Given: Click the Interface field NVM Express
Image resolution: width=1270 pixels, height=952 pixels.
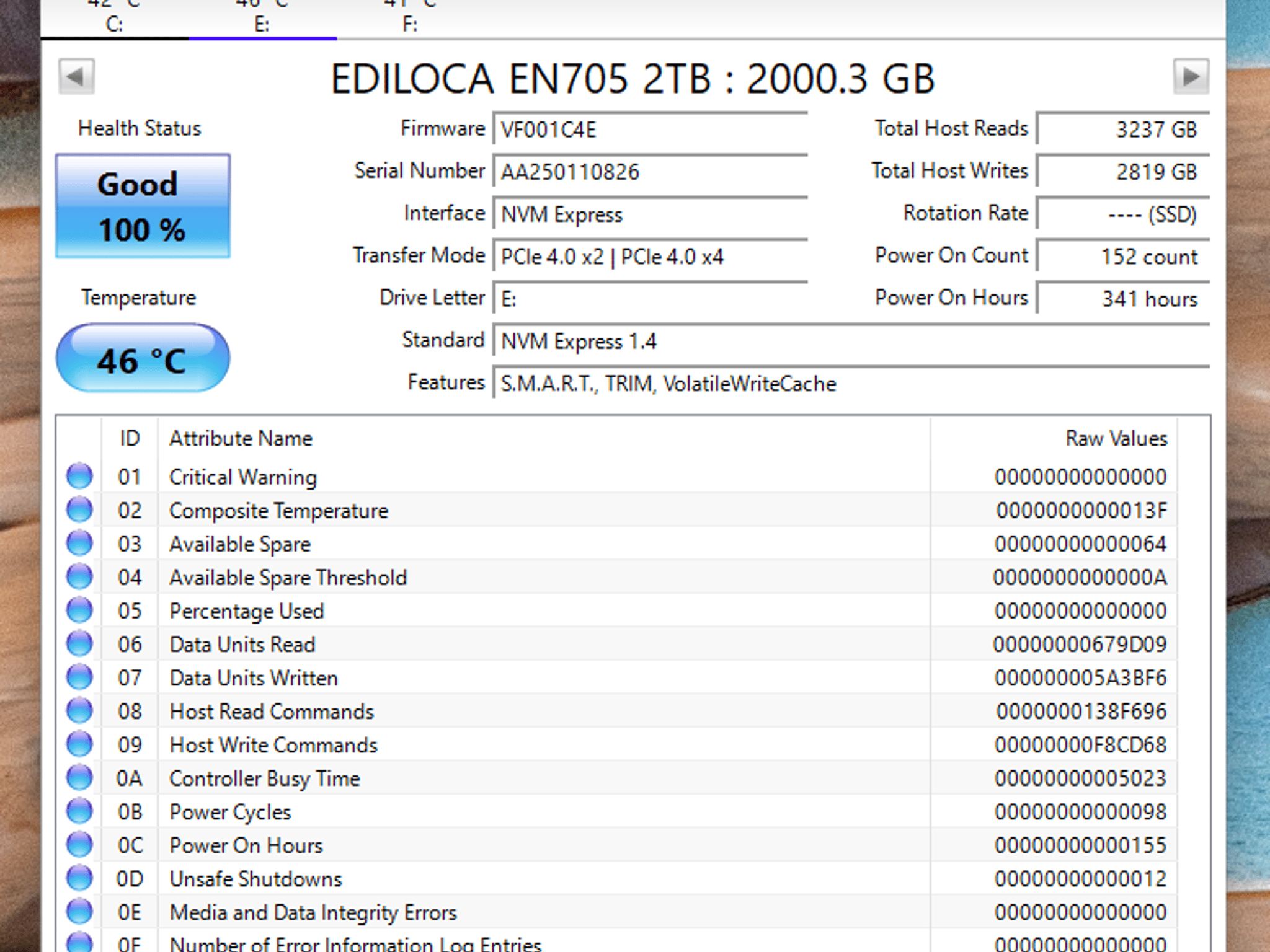Looking at the screenshot, I should (x=650, y=214).
